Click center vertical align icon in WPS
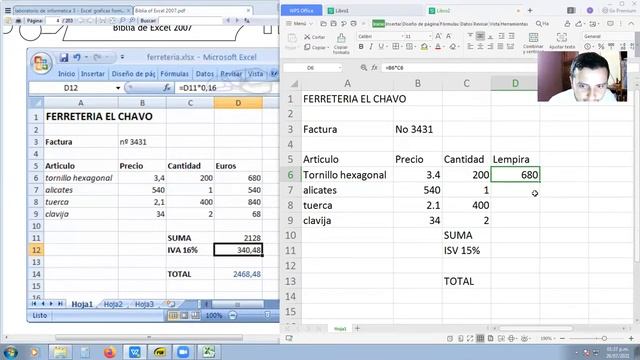Screen dimensions: 640x360 pos(480,36)
